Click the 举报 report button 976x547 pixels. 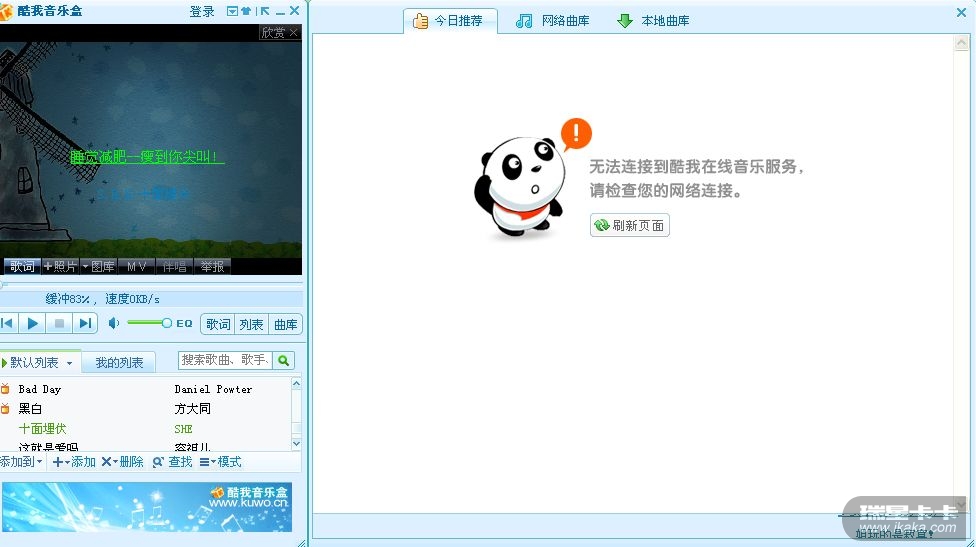[212, 266]
